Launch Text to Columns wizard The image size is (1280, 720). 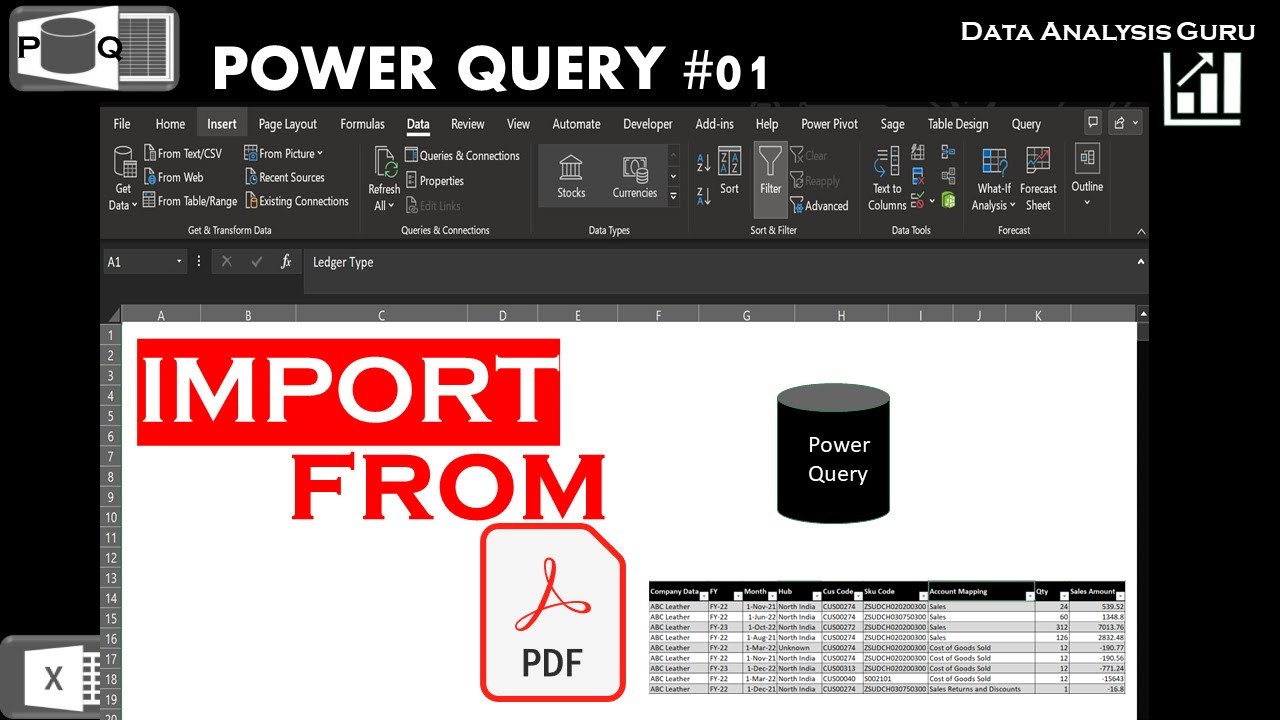tap(887, 178)
